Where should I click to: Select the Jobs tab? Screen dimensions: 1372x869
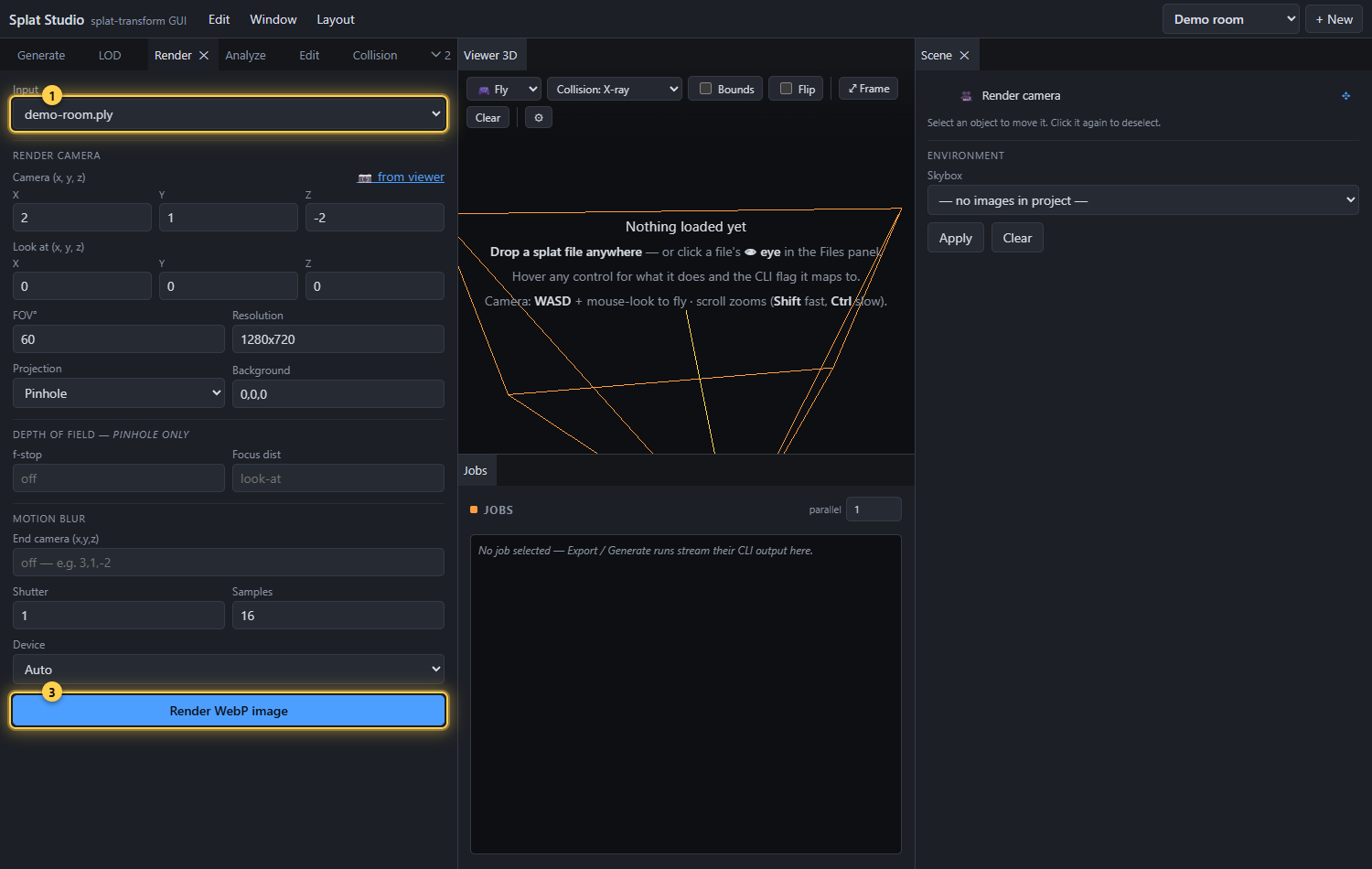click(476, 470)
